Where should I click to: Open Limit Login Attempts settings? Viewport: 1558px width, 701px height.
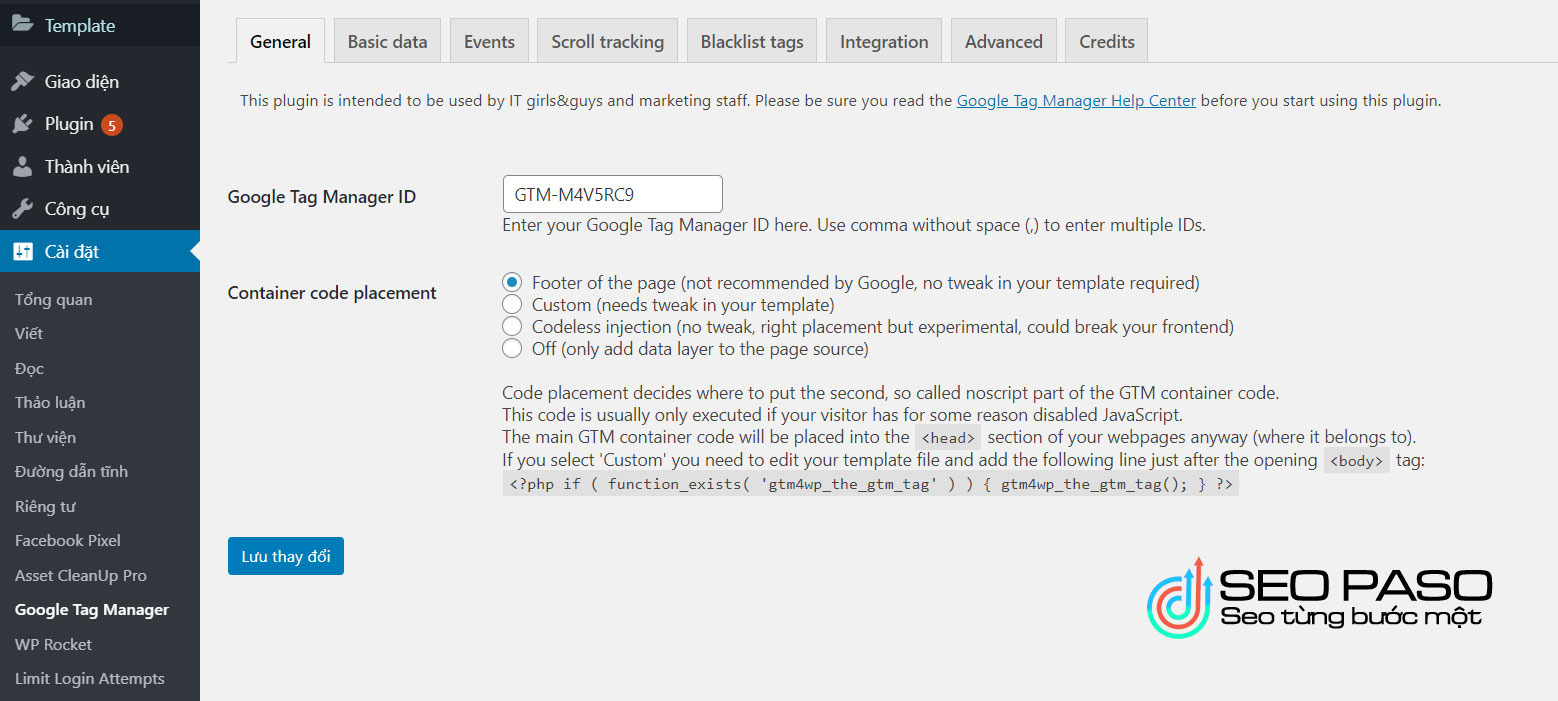point(90,678)
